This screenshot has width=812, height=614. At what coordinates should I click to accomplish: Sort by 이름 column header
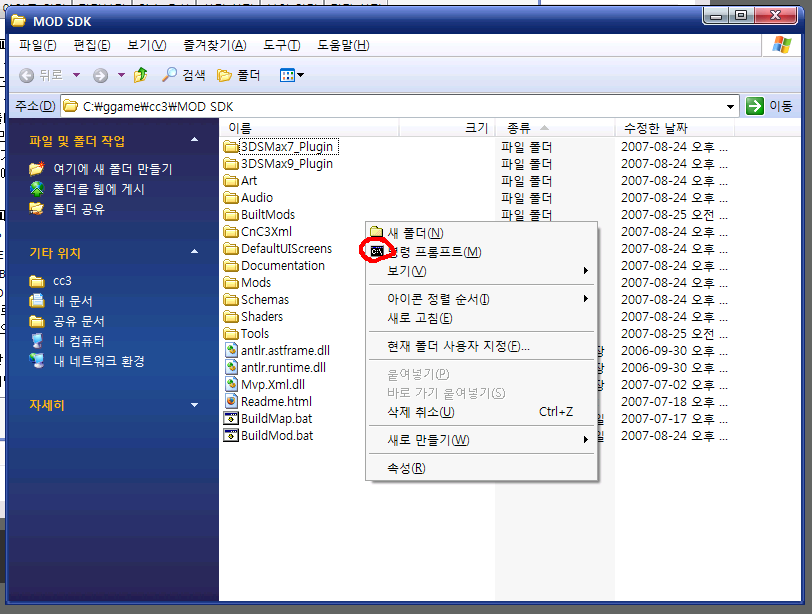pyautogui.click(x=309, y=128)
